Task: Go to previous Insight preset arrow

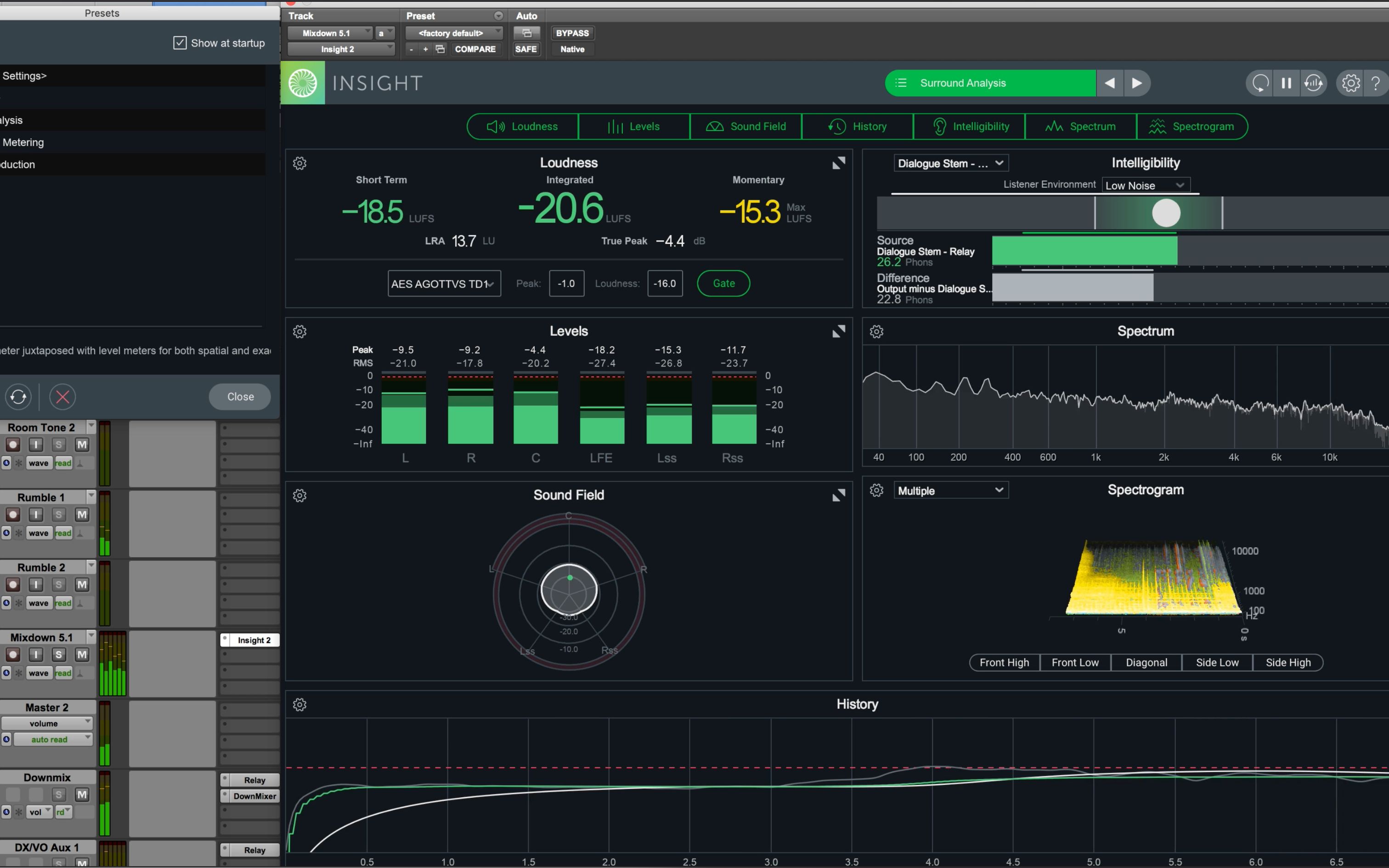Action: (x=1109, y=83)
